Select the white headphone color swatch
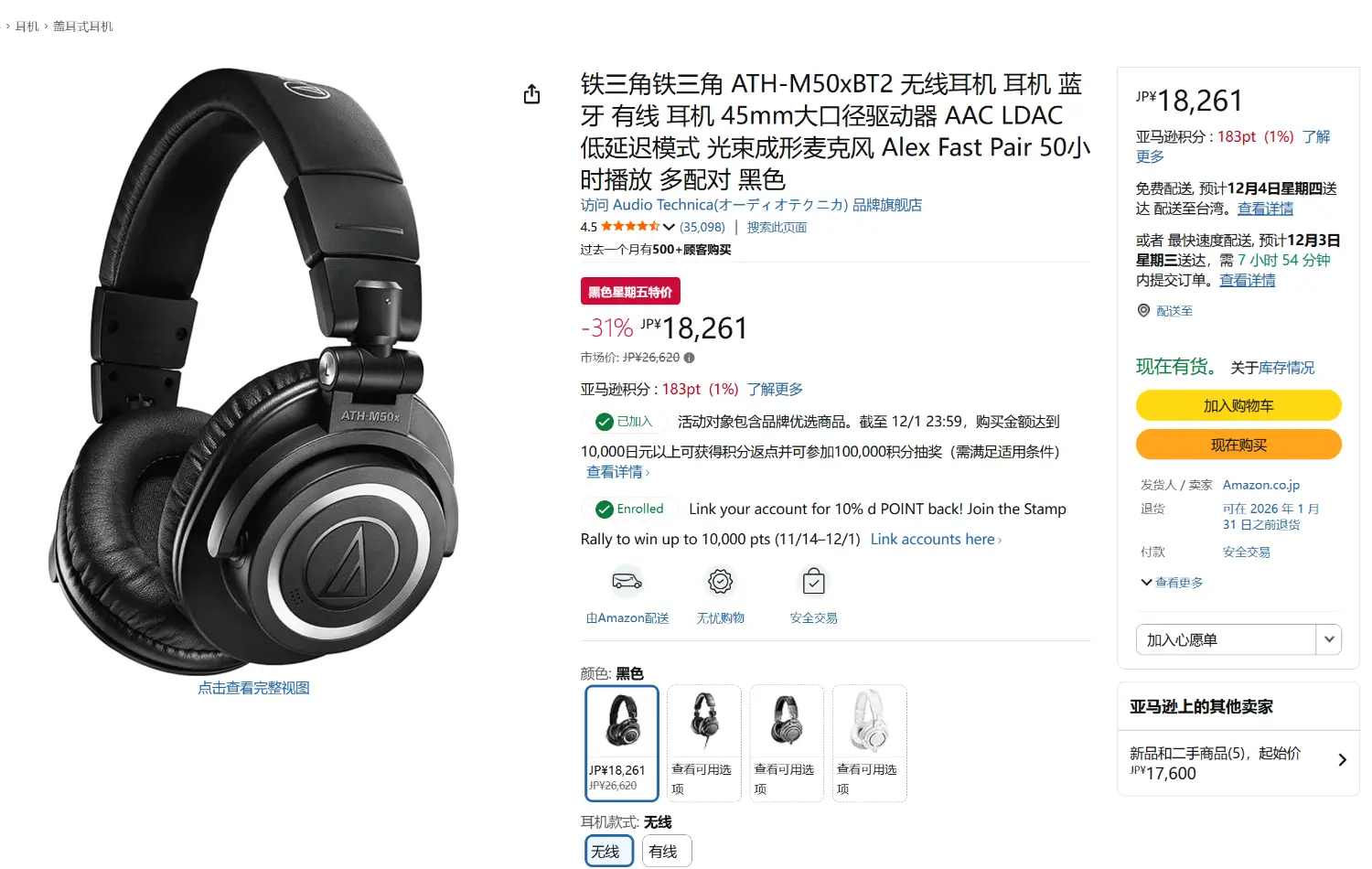Screen dimensions: 1372x869 coord(870,744)
